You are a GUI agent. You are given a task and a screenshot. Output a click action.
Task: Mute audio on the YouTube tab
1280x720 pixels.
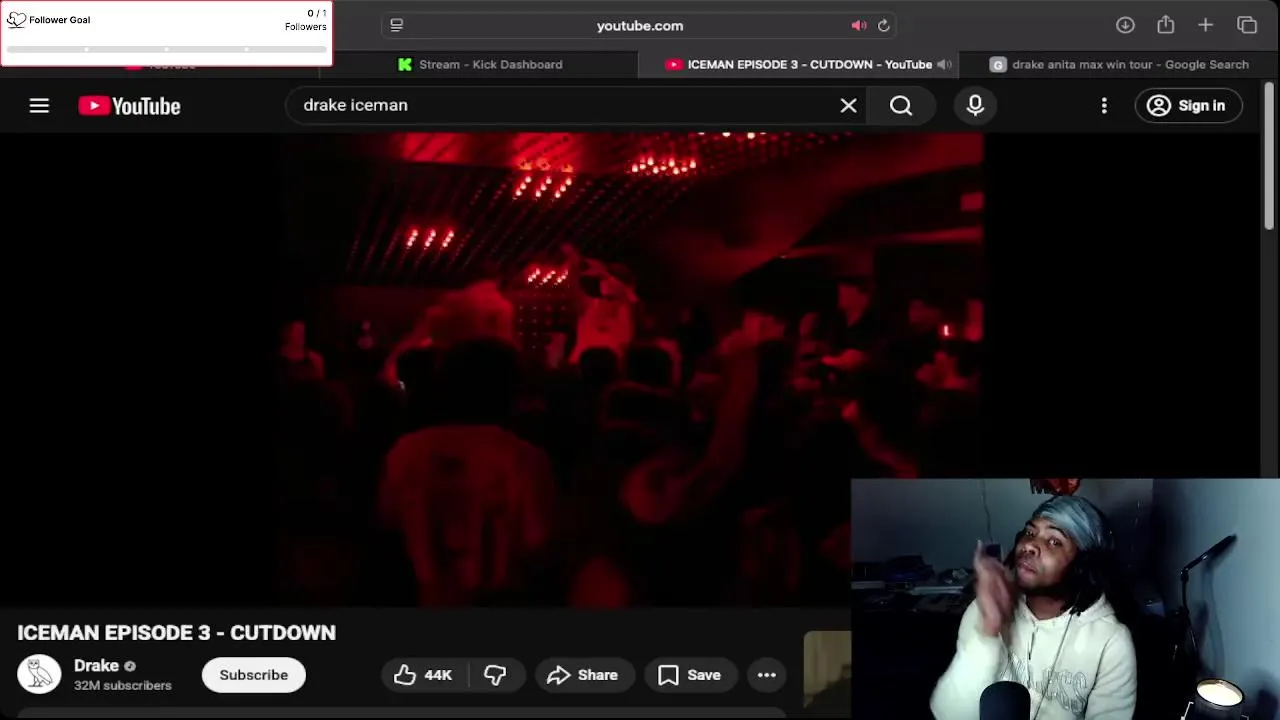(x=944, y=64)
